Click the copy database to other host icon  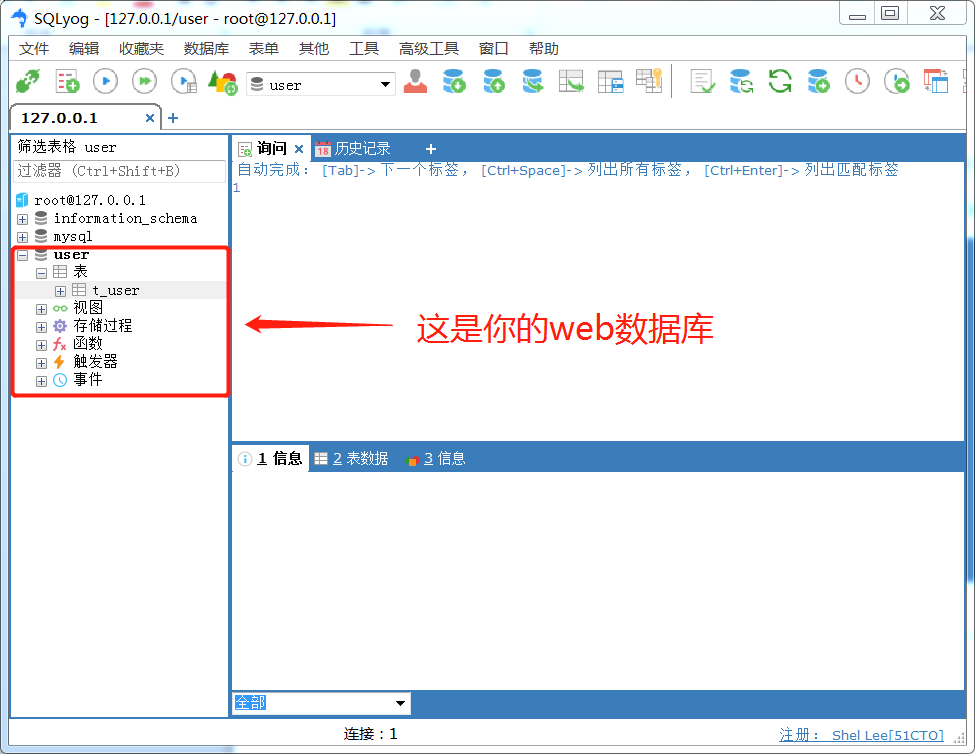[x=532, y=81]
